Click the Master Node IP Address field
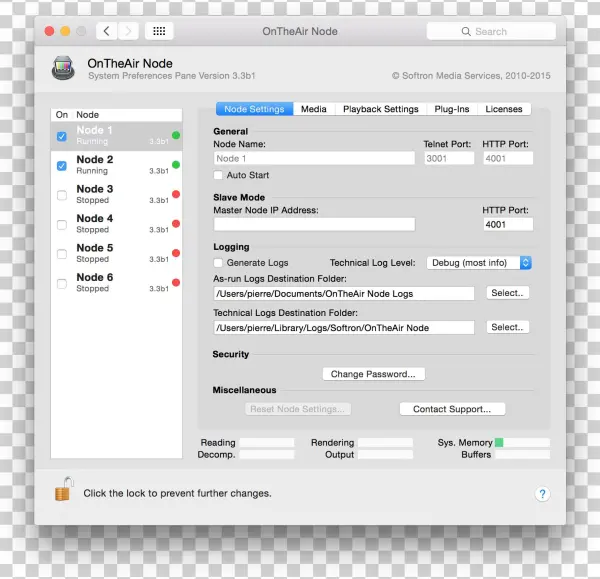Image resolution: width=600 pixels, height=579 pixels. coord(314,224)
